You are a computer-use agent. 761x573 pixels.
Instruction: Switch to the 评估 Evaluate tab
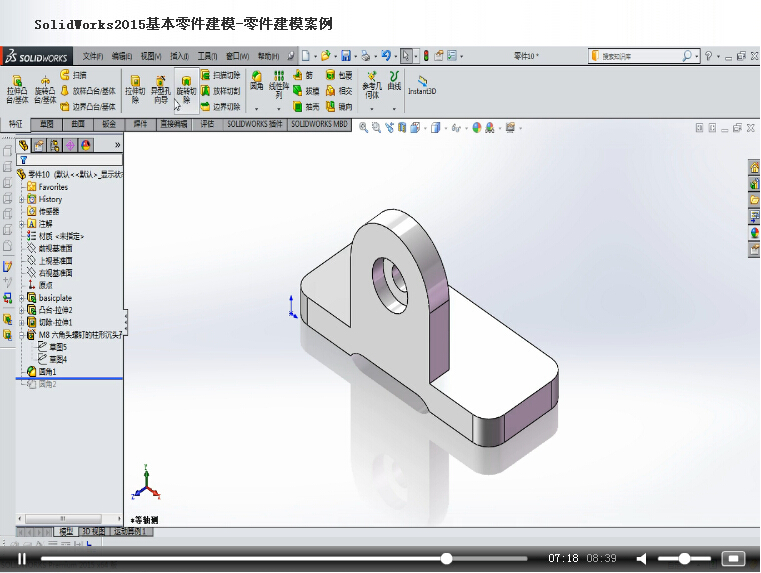tap(207, 125)
